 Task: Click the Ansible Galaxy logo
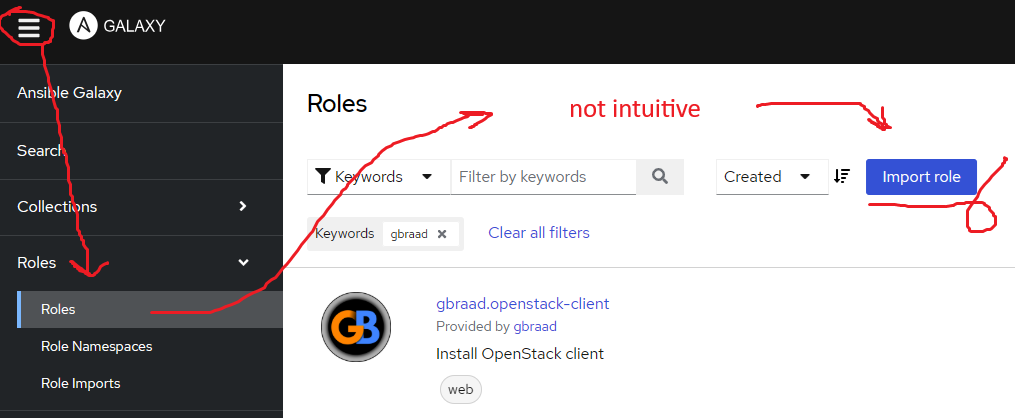click(118, 27)
